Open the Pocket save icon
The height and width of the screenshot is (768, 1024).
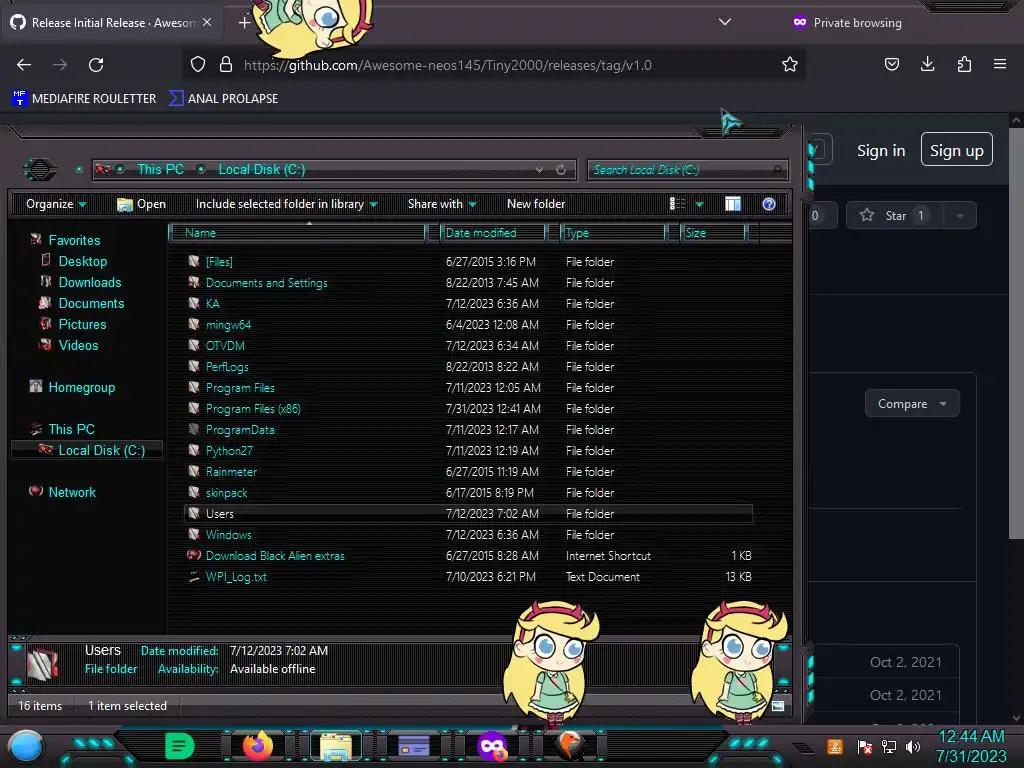pyautogui.click(x=891, y=64)
